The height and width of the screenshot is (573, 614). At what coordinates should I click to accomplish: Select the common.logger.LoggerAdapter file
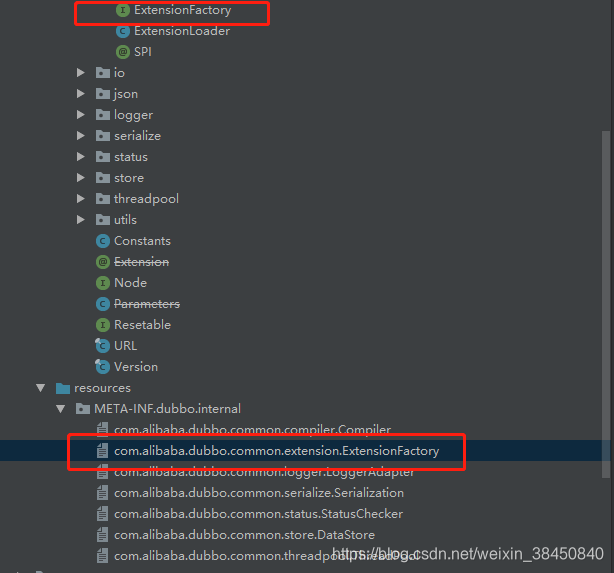264,472
